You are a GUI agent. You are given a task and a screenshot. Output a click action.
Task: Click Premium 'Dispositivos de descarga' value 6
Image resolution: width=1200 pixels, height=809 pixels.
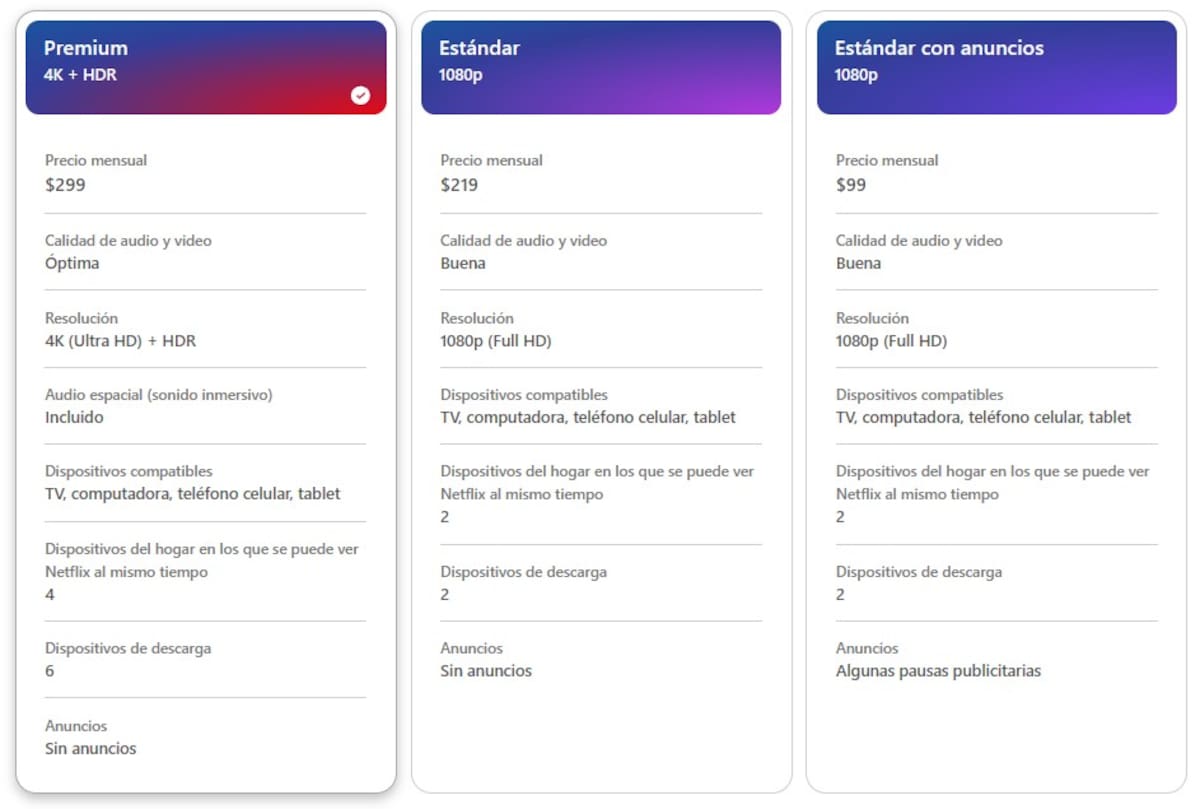50,671
